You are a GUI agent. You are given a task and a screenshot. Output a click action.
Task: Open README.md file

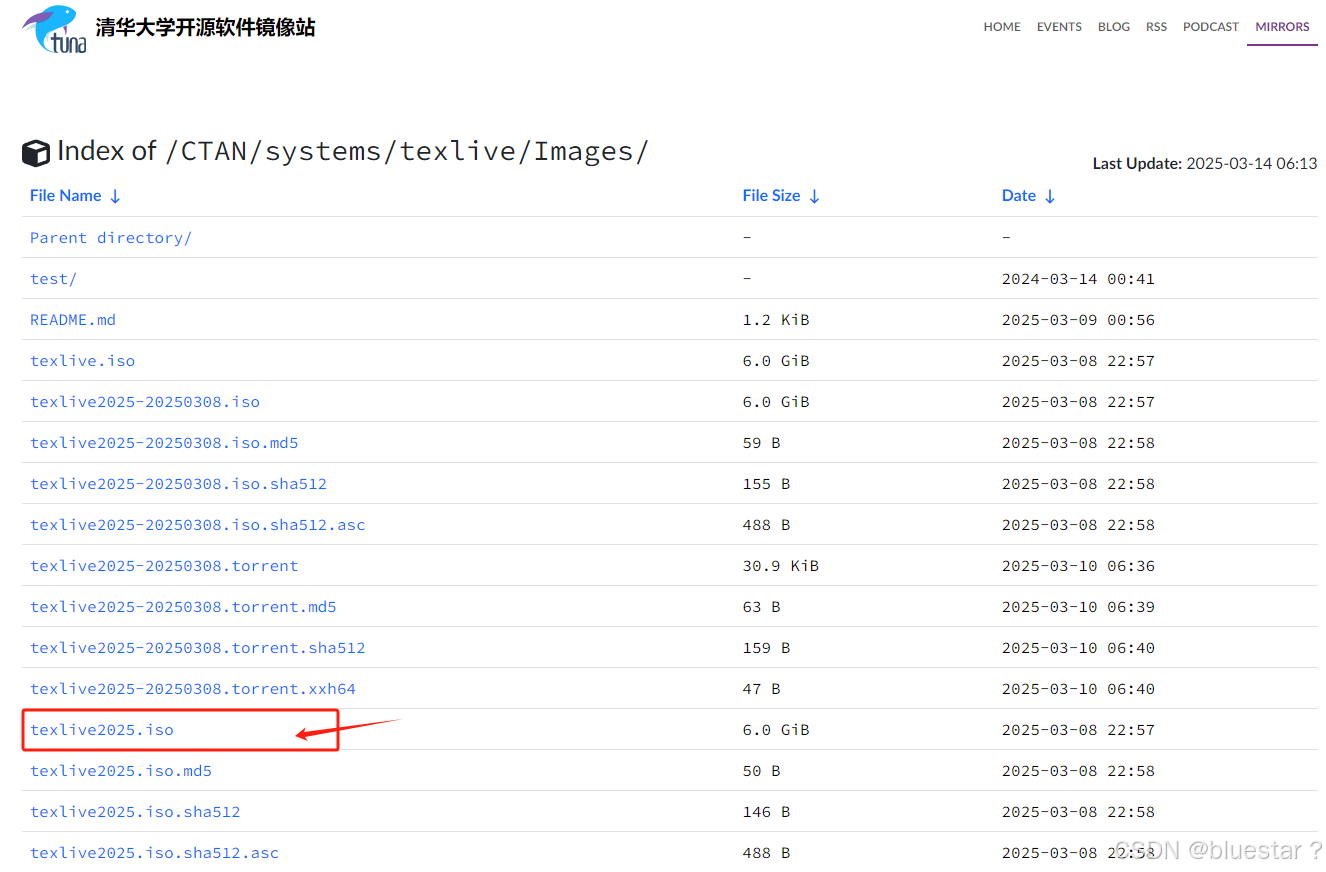(73, 320)
